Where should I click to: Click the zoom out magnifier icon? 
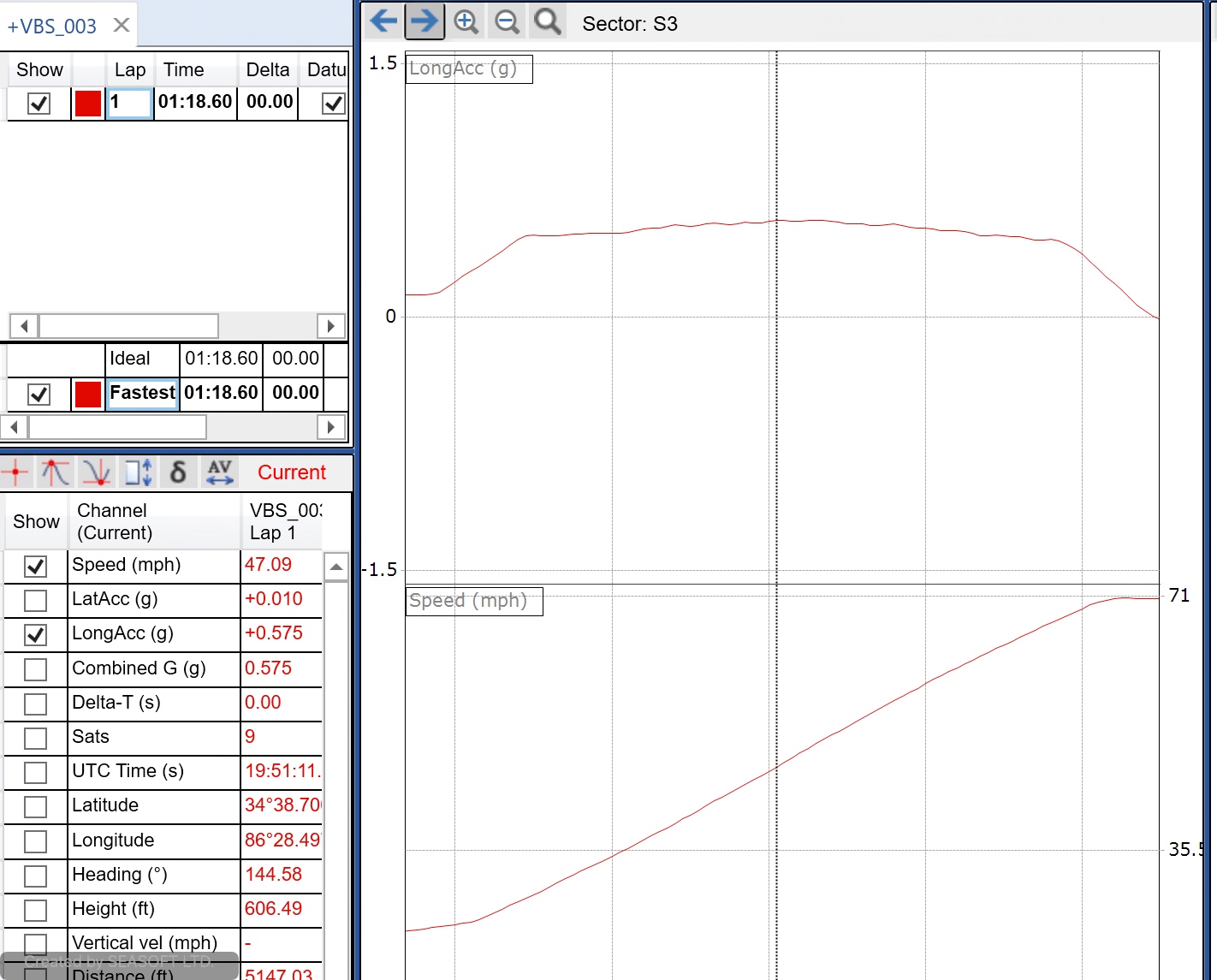tap(507, 21)
